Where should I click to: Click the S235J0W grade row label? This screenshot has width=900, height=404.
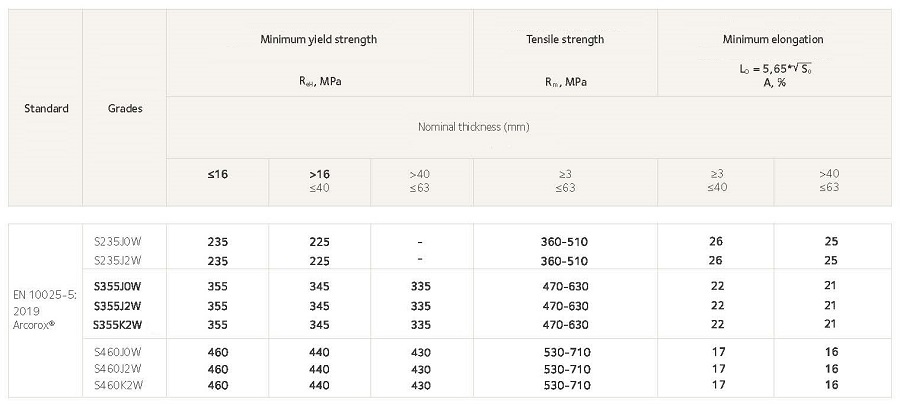pyautogui.click(x=118, y=242)
